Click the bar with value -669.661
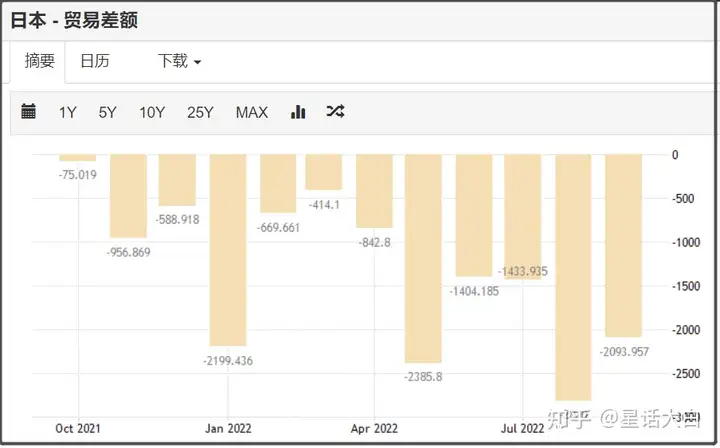 [x=277, y=183]
